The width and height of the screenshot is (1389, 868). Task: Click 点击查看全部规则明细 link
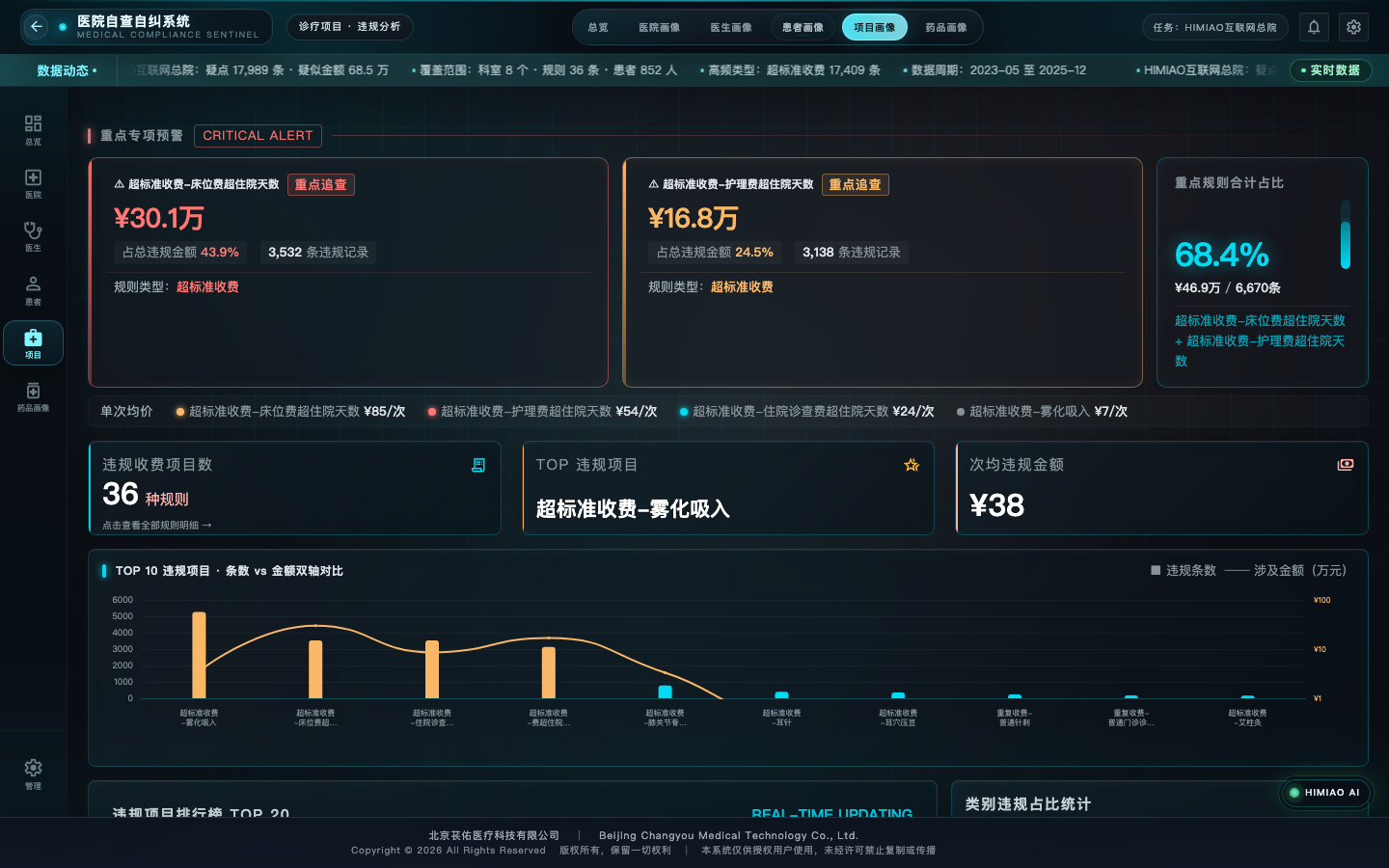tap(156, 526)
